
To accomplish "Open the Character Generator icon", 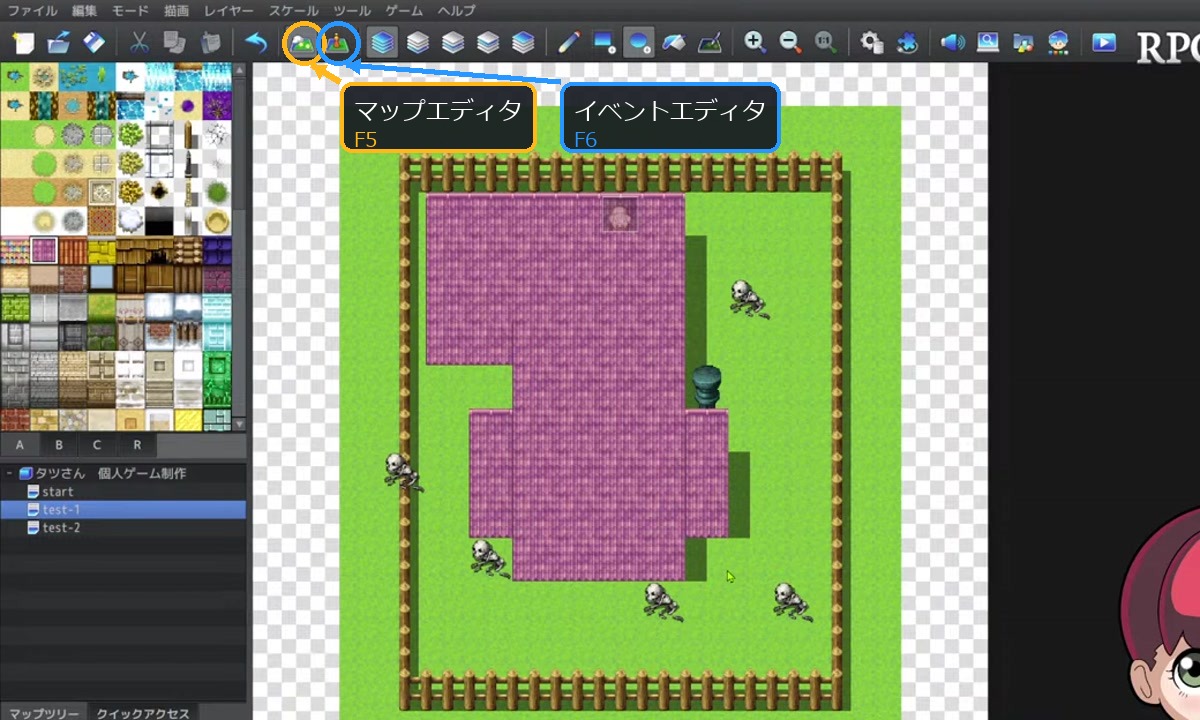I will coord(1058,43).
